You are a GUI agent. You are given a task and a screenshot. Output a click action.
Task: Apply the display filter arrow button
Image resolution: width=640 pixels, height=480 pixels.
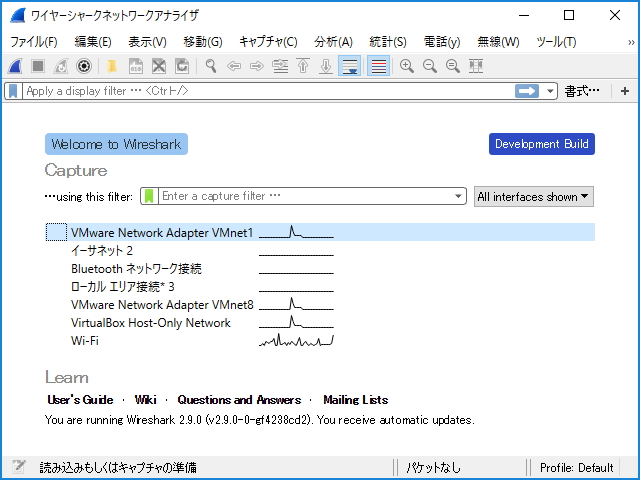[527, 91]
